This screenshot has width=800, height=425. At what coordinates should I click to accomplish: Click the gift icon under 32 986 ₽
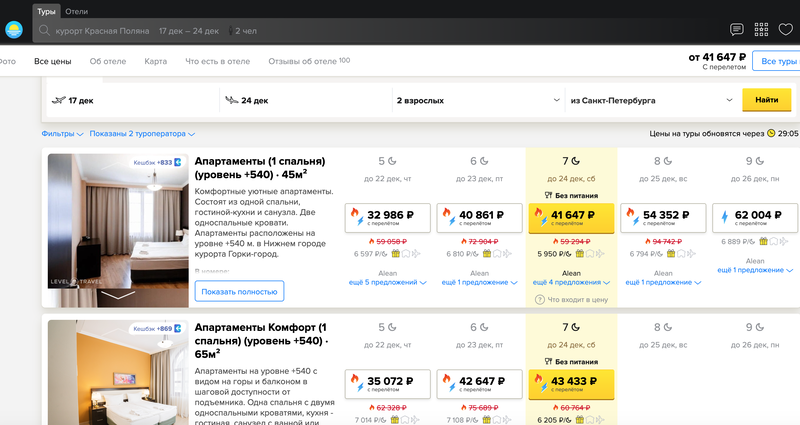point(395,254)
